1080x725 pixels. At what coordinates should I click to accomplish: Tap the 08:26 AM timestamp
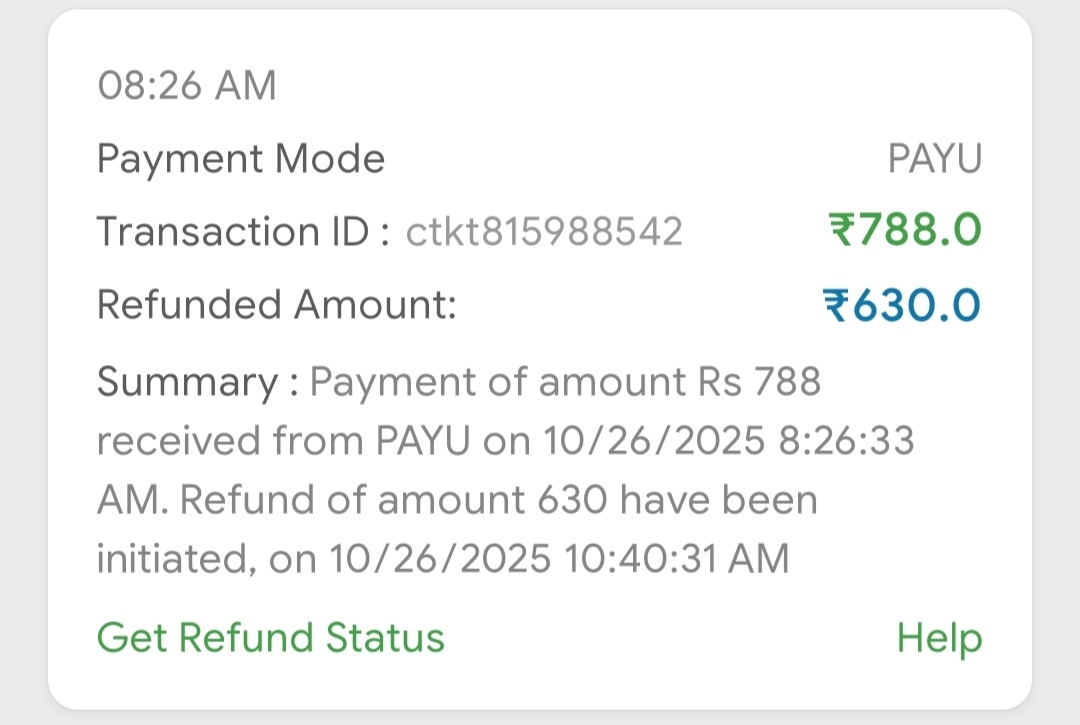click(x=186, y=87)
